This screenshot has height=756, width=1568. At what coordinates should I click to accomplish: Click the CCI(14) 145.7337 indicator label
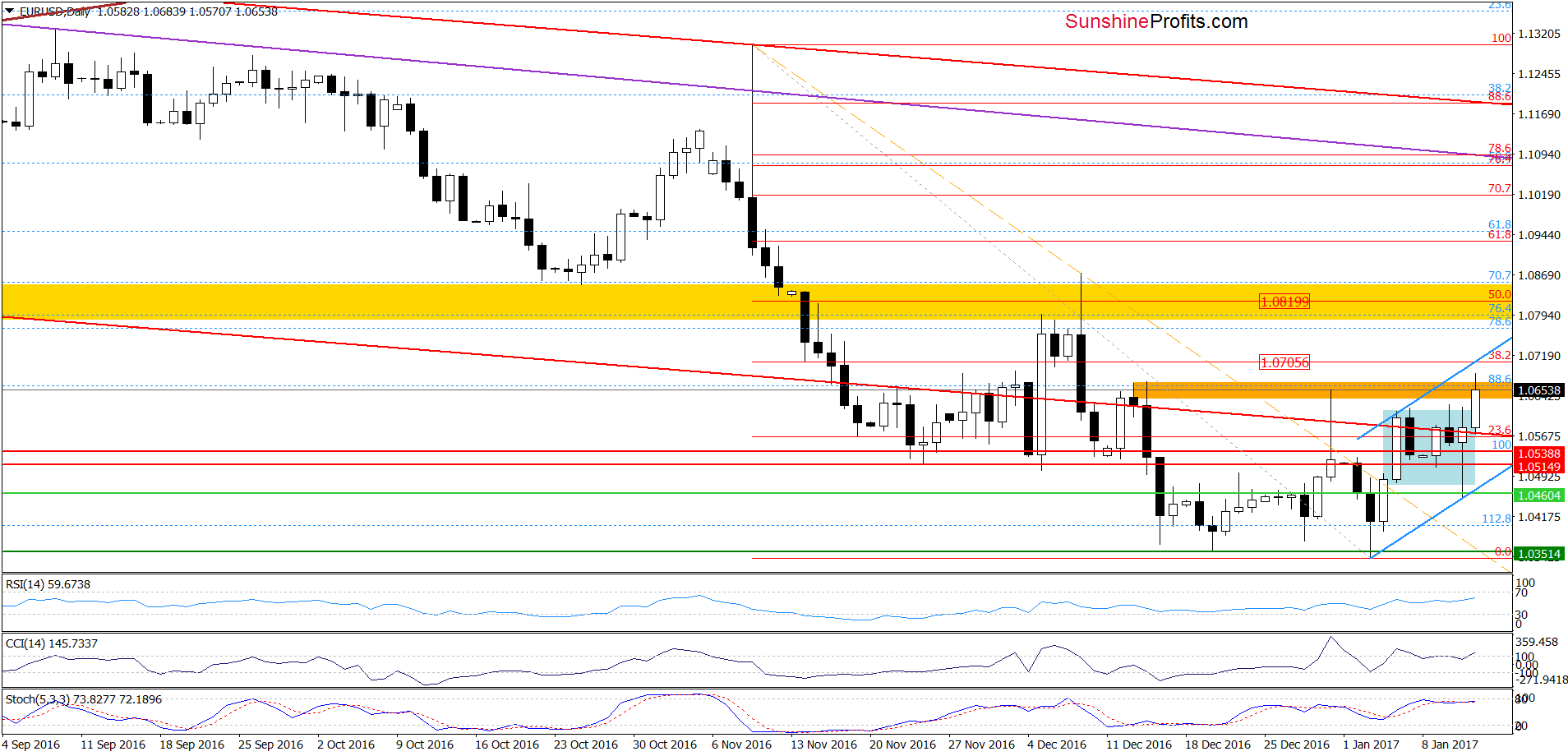[x=51, y=643]
